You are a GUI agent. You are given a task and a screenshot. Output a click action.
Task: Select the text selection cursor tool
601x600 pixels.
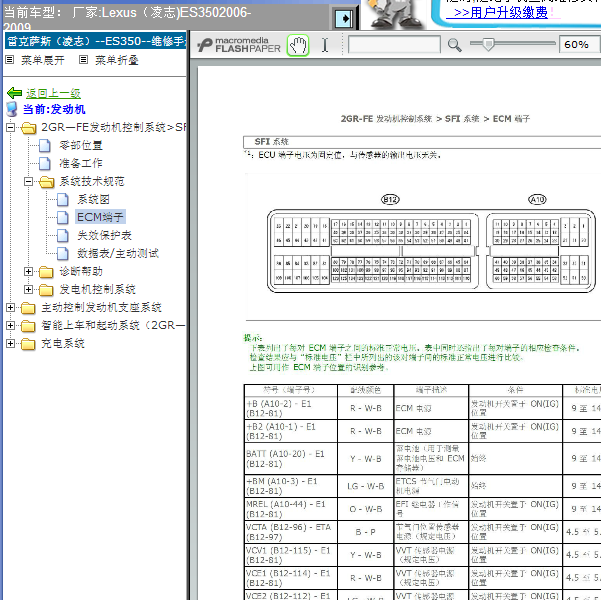pyautogui.click(x=325, y=45)
